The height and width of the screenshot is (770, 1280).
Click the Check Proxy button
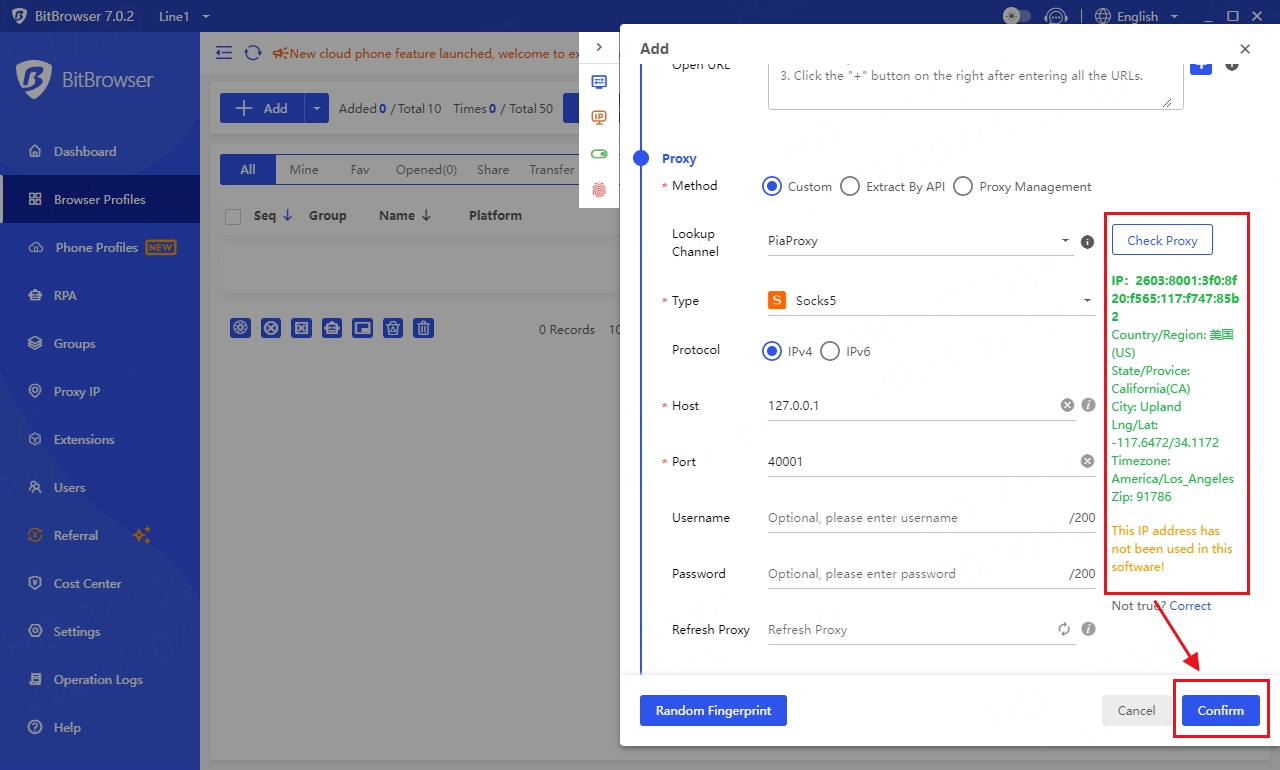point(1162,240)
